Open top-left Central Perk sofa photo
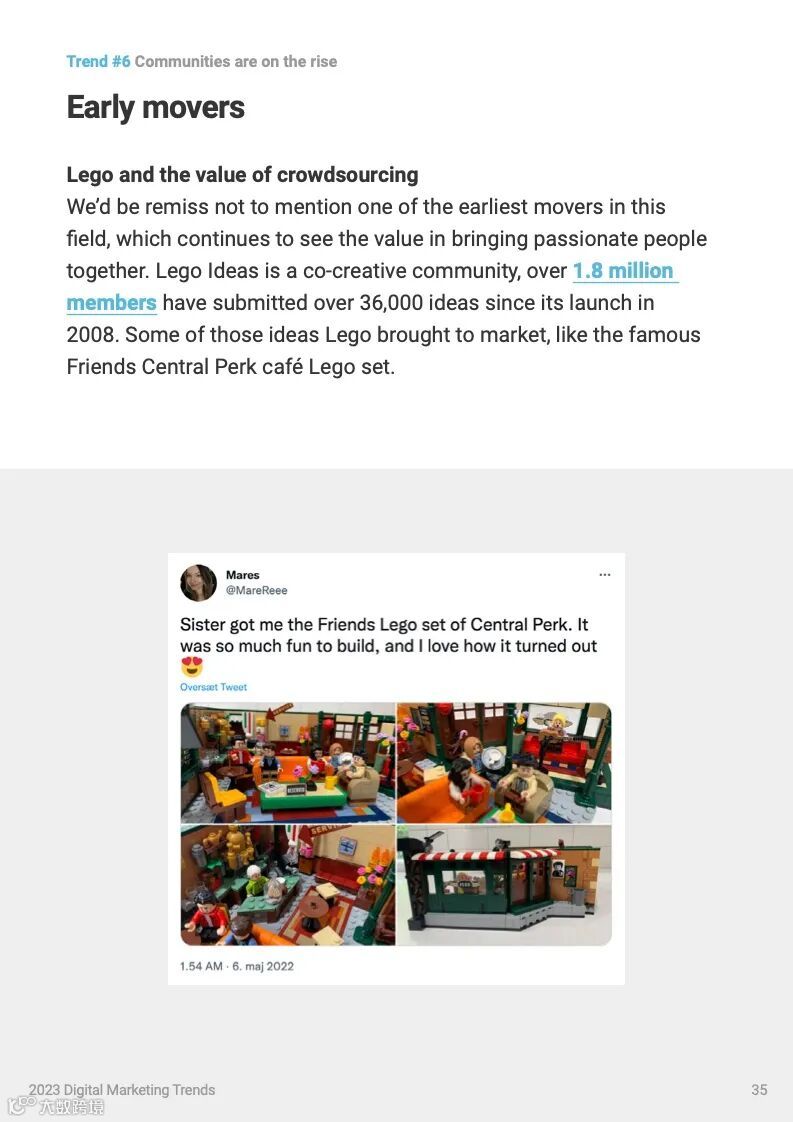Image resolution: width=793 pixels, height=1122 pixels. click(x=288, y=763)
